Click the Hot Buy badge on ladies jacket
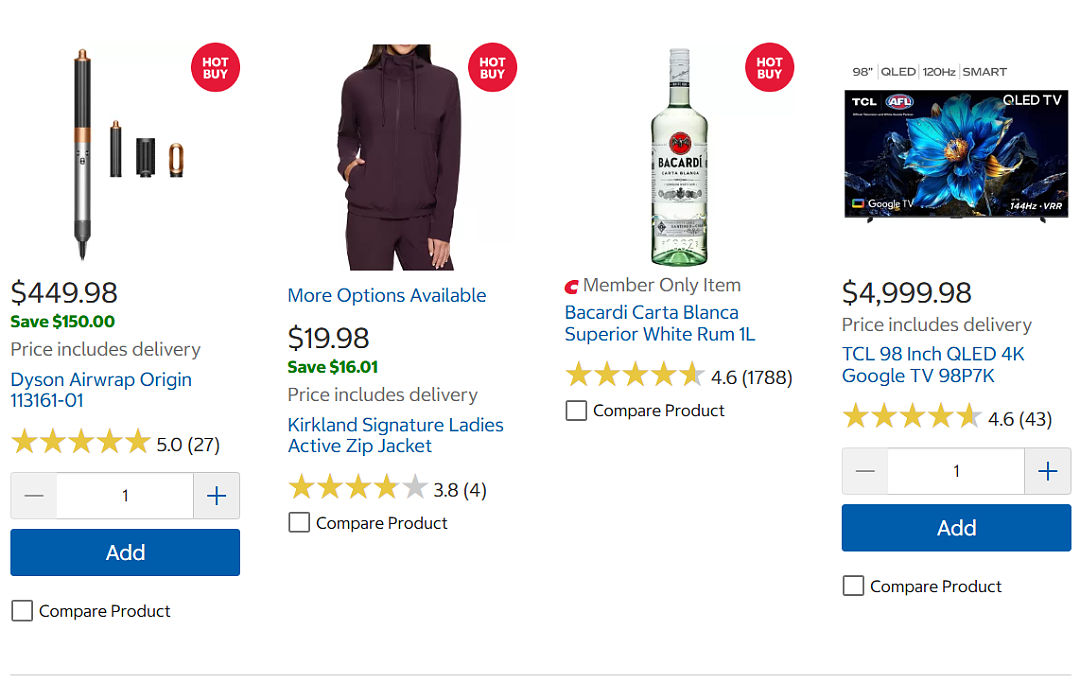The width and height of the screenshot is (1080, 683). point(492,67)
